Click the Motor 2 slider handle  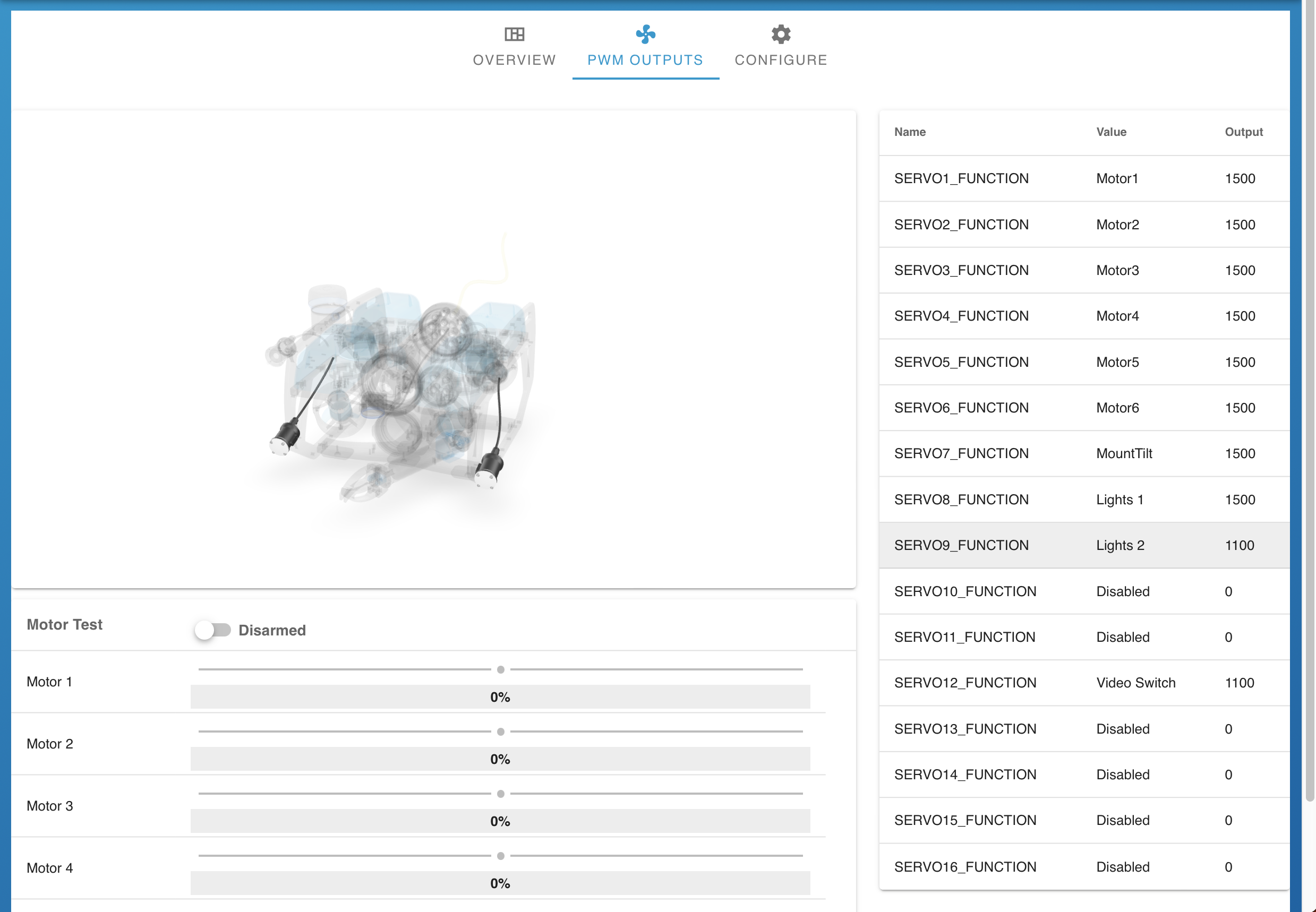[501, 732]
